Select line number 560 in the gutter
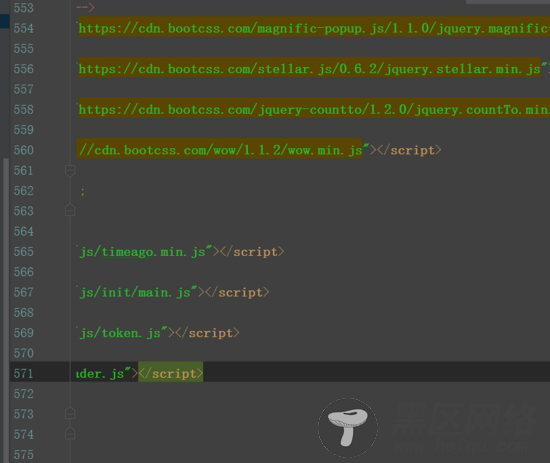The image size is (550, 463). pos(24,150)
